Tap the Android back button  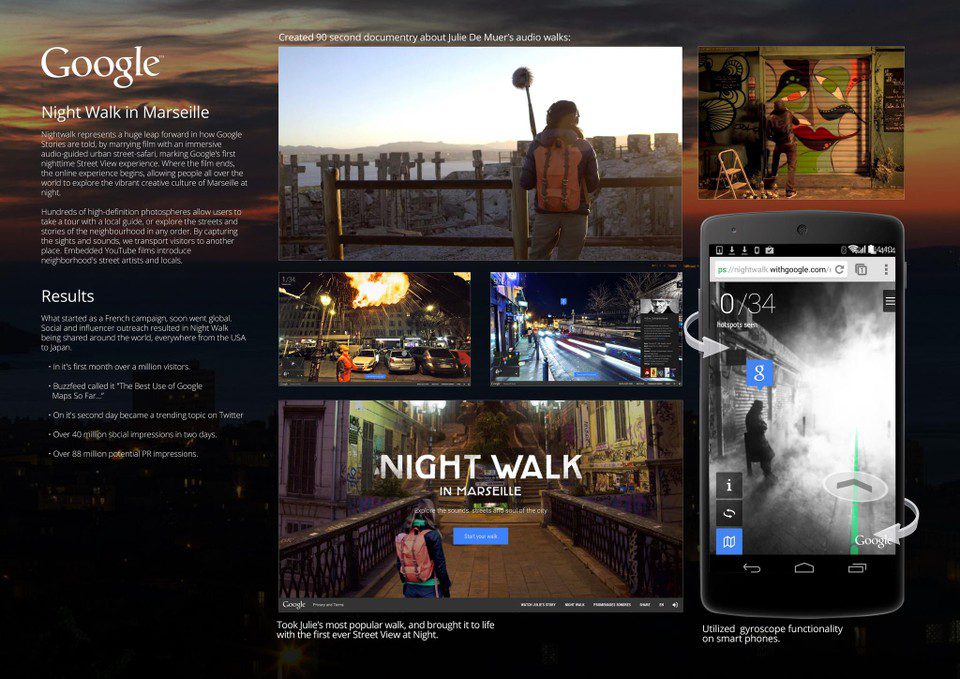coord(751,568)
